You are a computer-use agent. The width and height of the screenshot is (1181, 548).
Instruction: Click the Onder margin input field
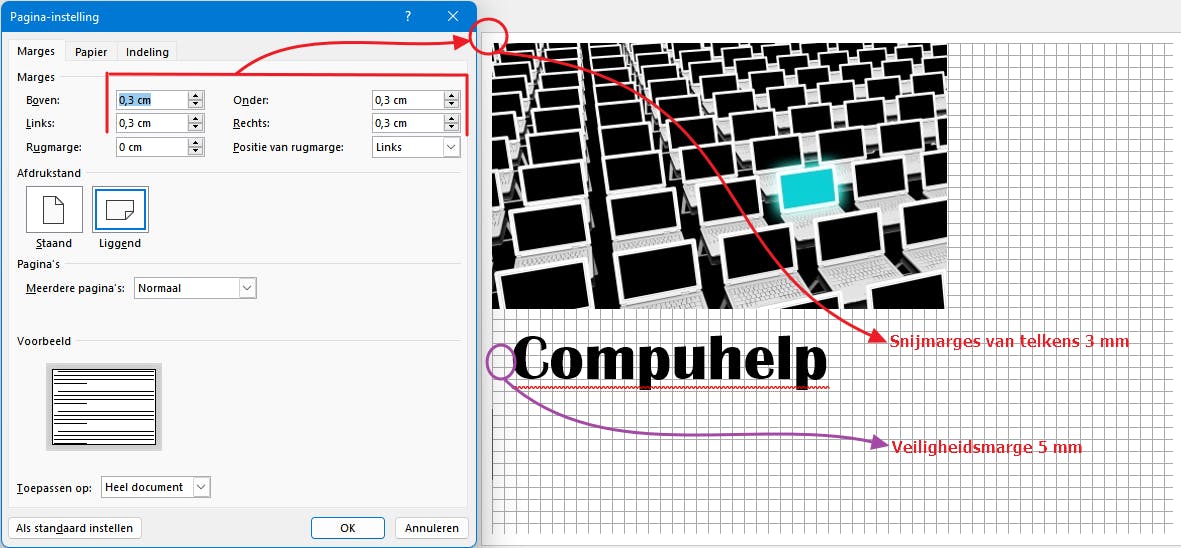pos(407,100)
